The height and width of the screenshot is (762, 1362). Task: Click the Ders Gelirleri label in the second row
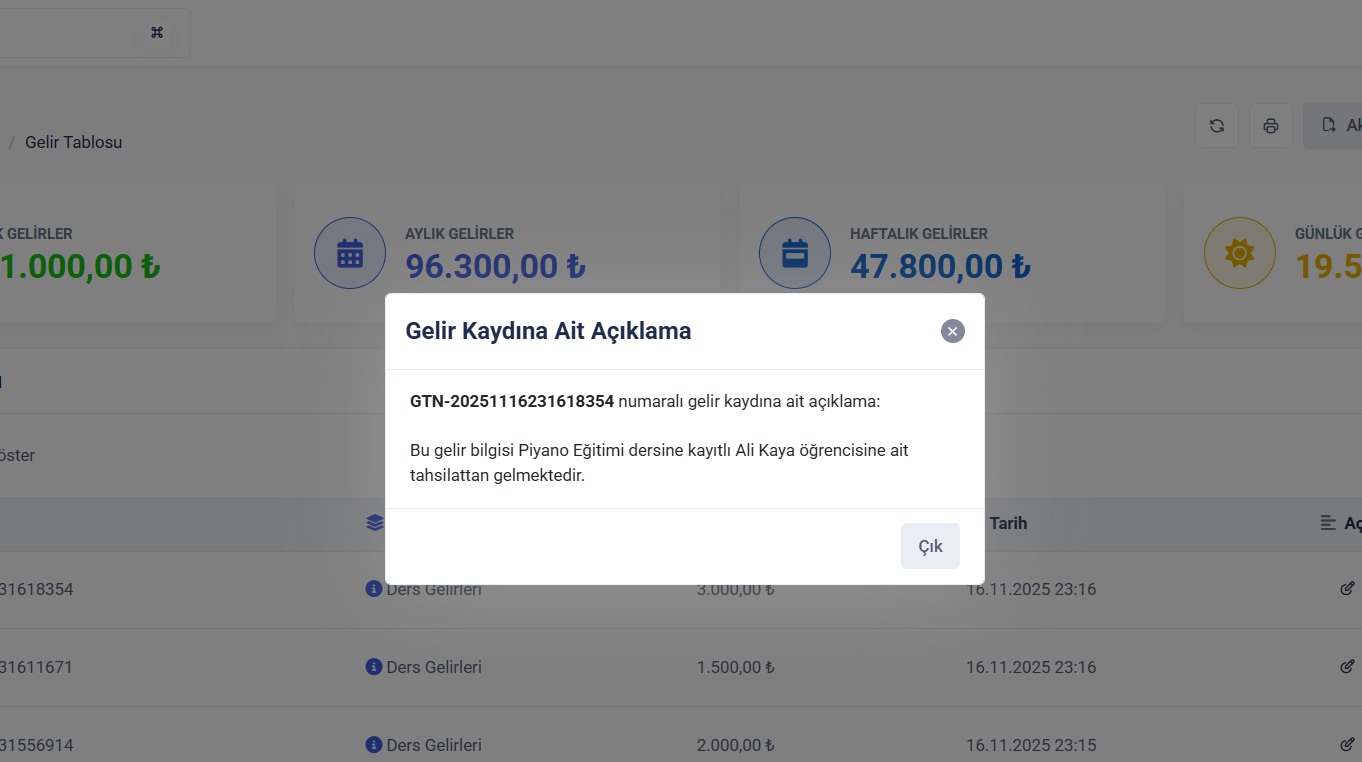[x=434, y=667]
